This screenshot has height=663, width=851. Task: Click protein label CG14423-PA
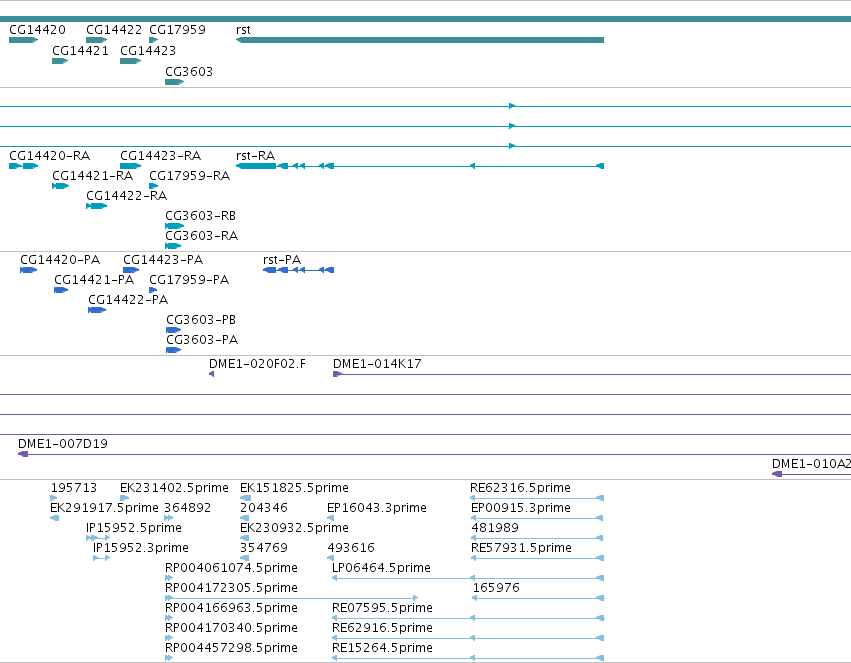163,260
